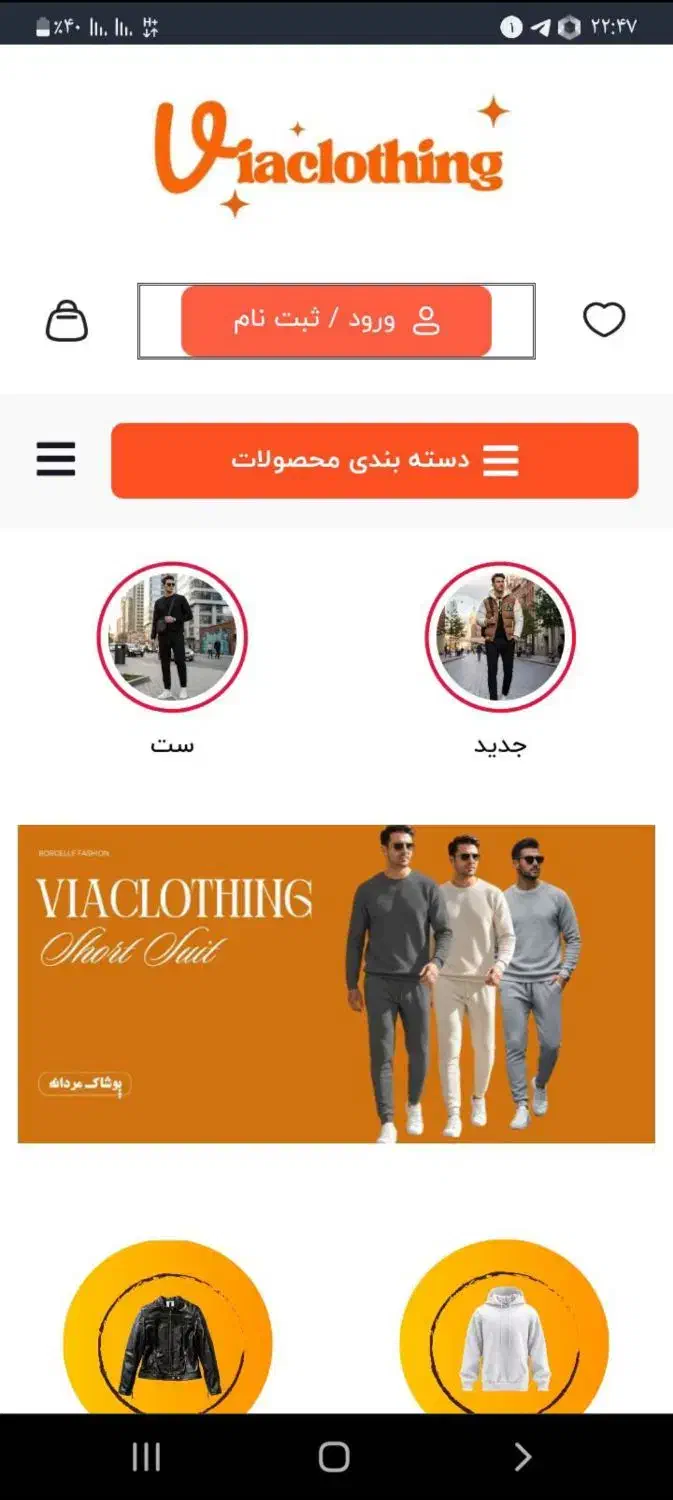Tap the Android back arrow
This screenshot has height=1500, width=673.
coord(522,1457)
